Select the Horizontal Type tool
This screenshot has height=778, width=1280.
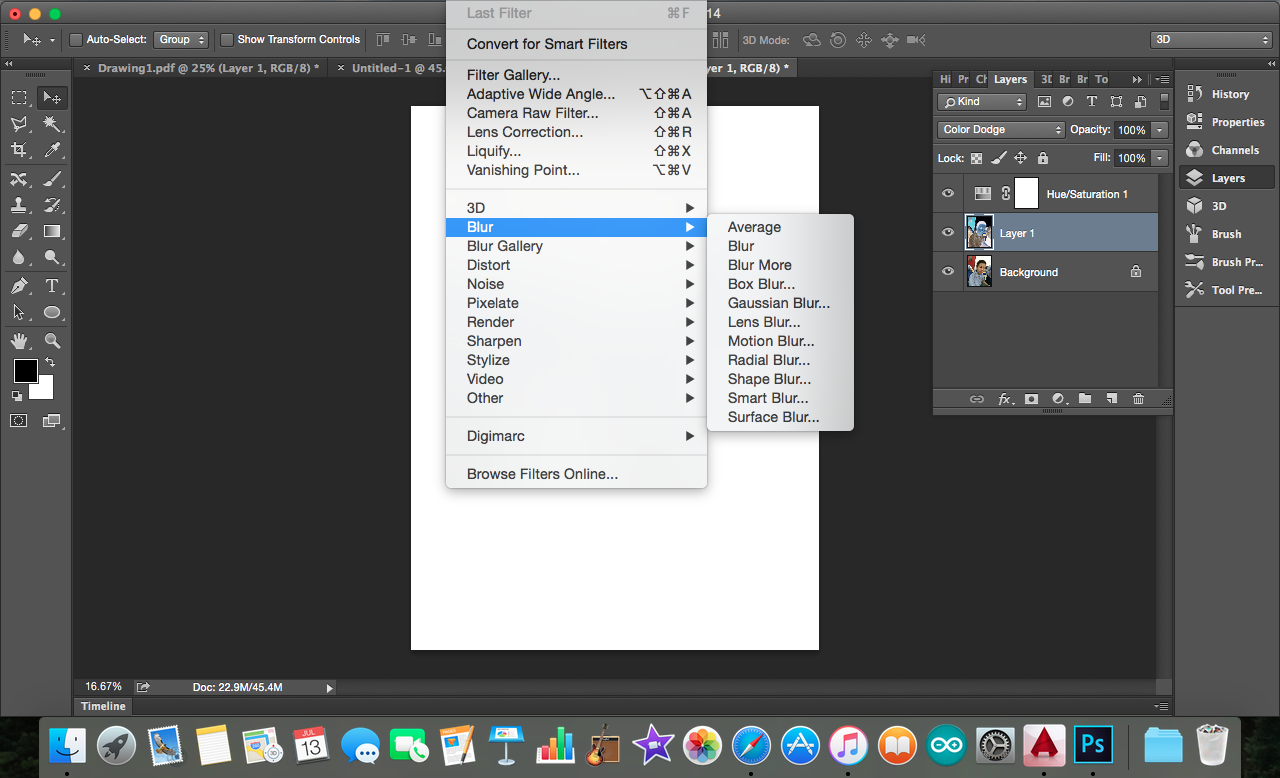point(52,286)
